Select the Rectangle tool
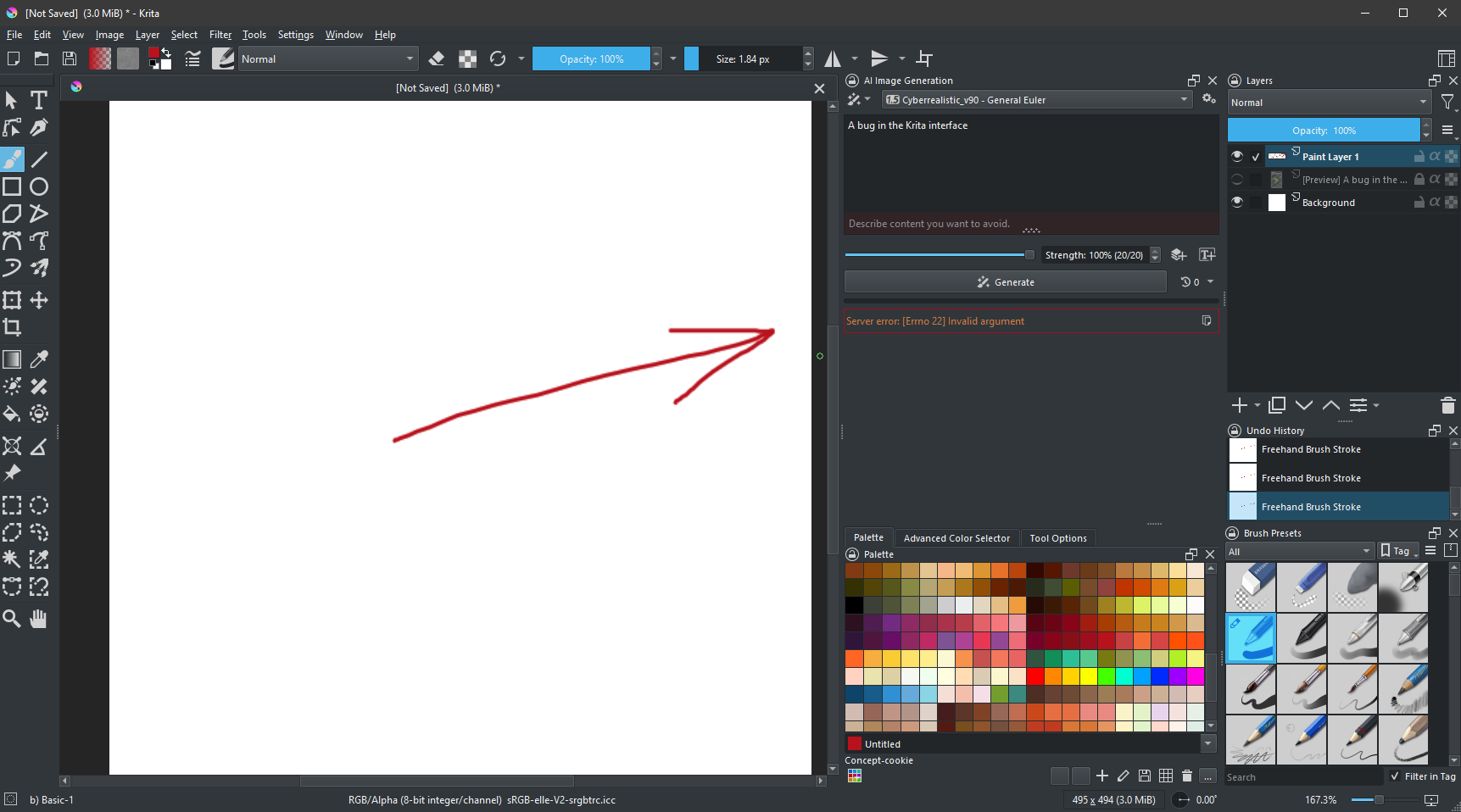 coord(12,186)
